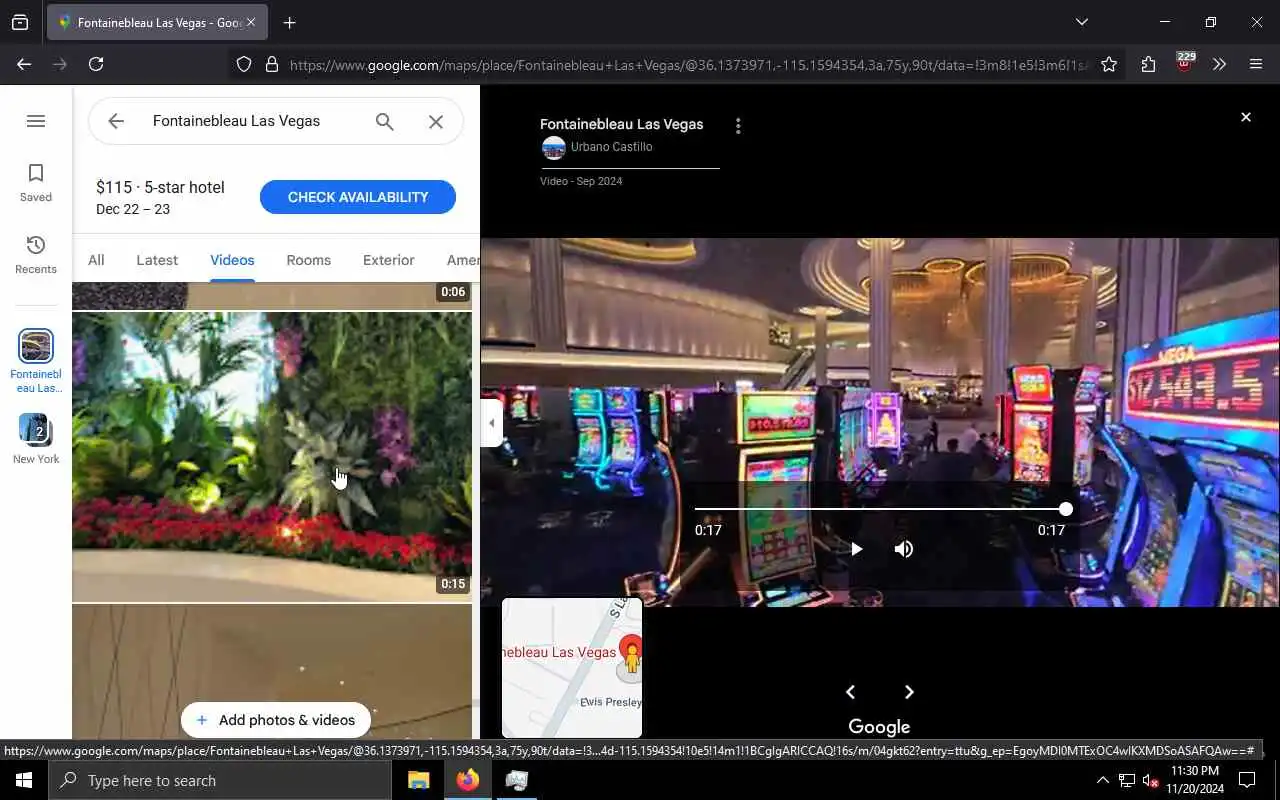The width and height of the screenshot is (1280, 800).
Task: Go to next video with right chevron
Action: click(x=909, y=692)
